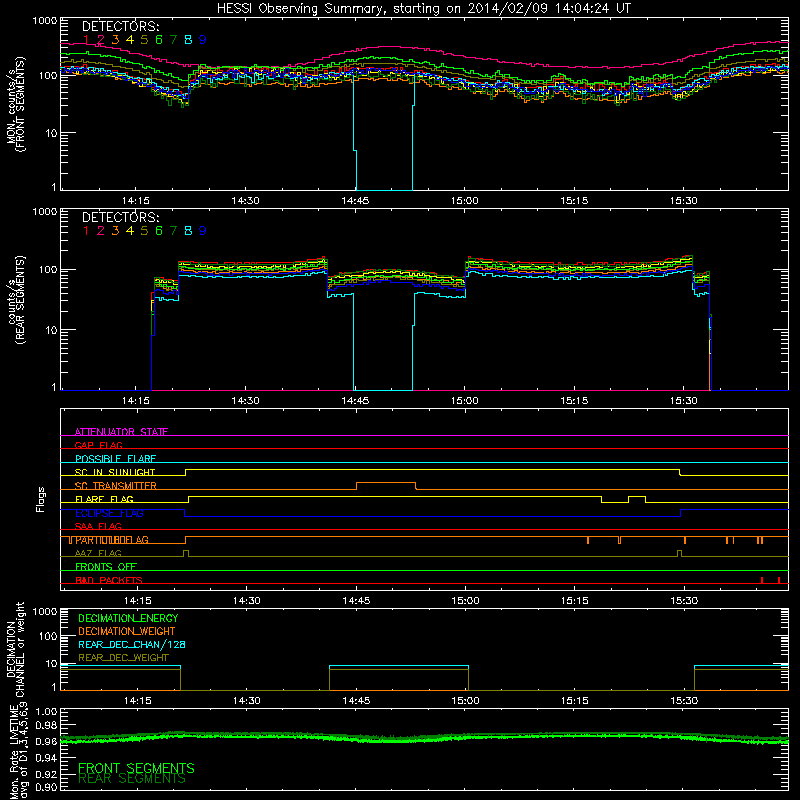Click the FRONTS_OFF flag label
The height and width of the screenshot is (800, 800).
[x=106, y=567]
